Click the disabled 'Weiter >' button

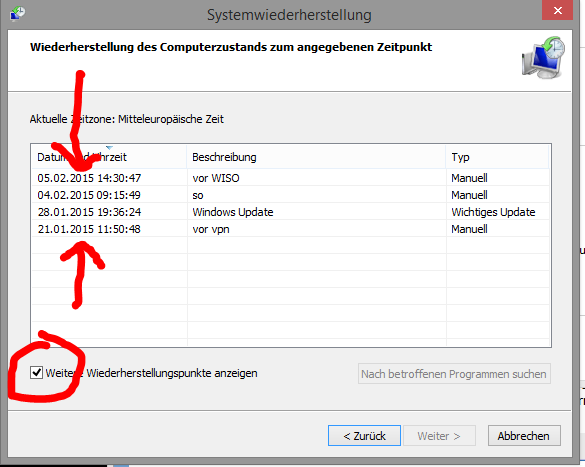pos(439,436)
